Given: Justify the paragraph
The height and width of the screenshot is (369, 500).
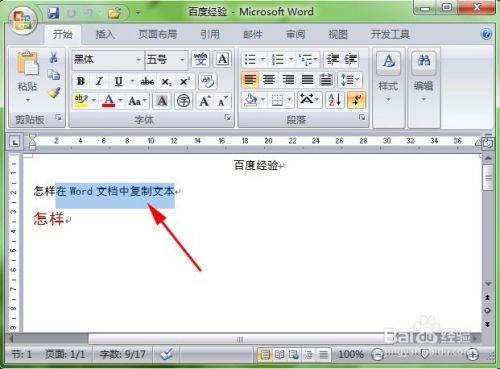Looking at the screenshot, I should tap(307, 80).
